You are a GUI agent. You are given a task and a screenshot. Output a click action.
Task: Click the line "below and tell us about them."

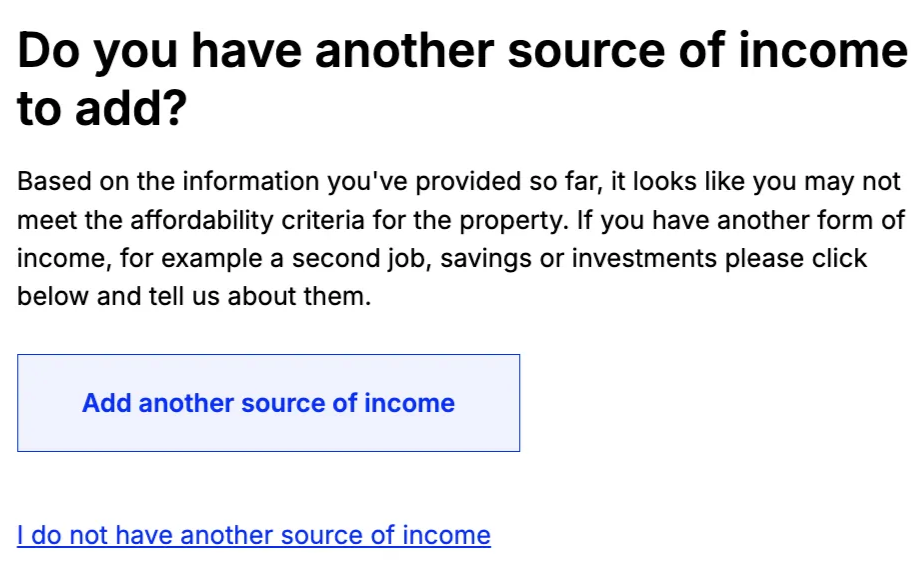pos(194,297)
